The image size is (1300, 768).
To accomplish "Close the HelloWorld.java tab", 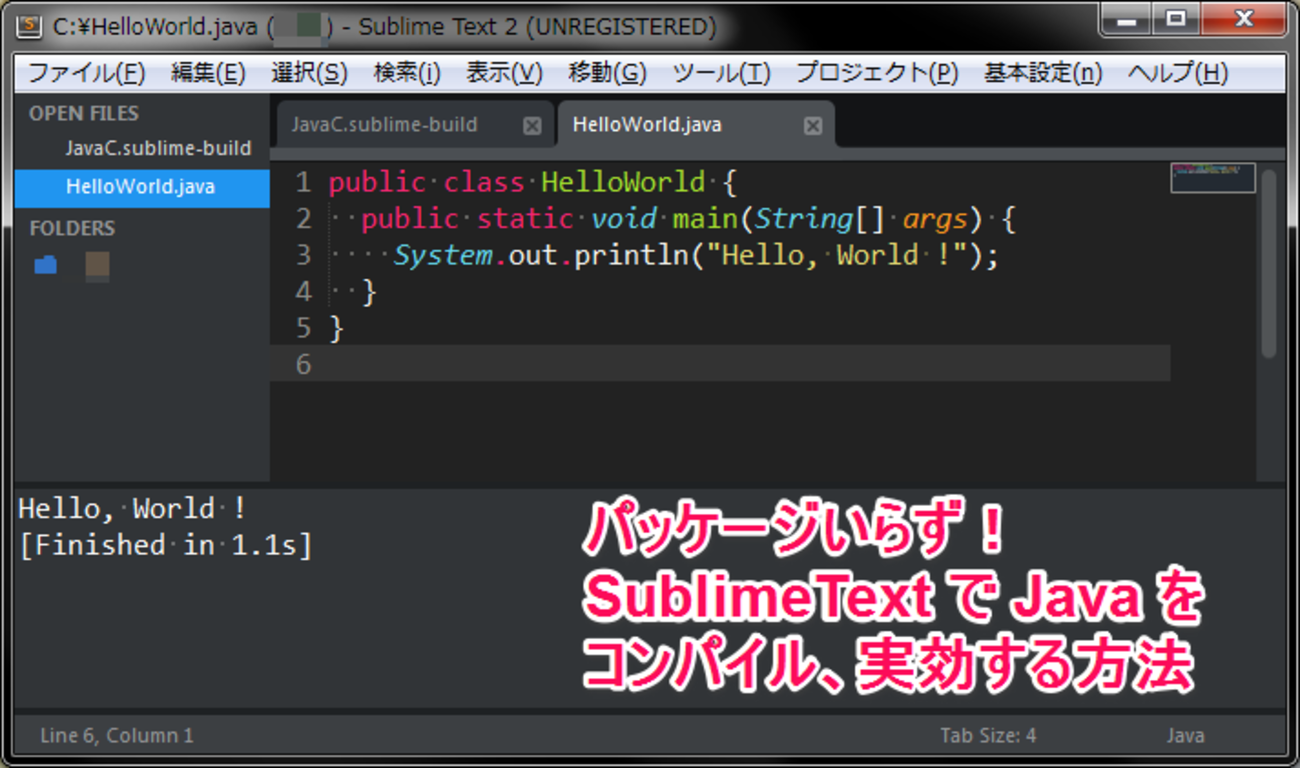I will coord(813,126).
